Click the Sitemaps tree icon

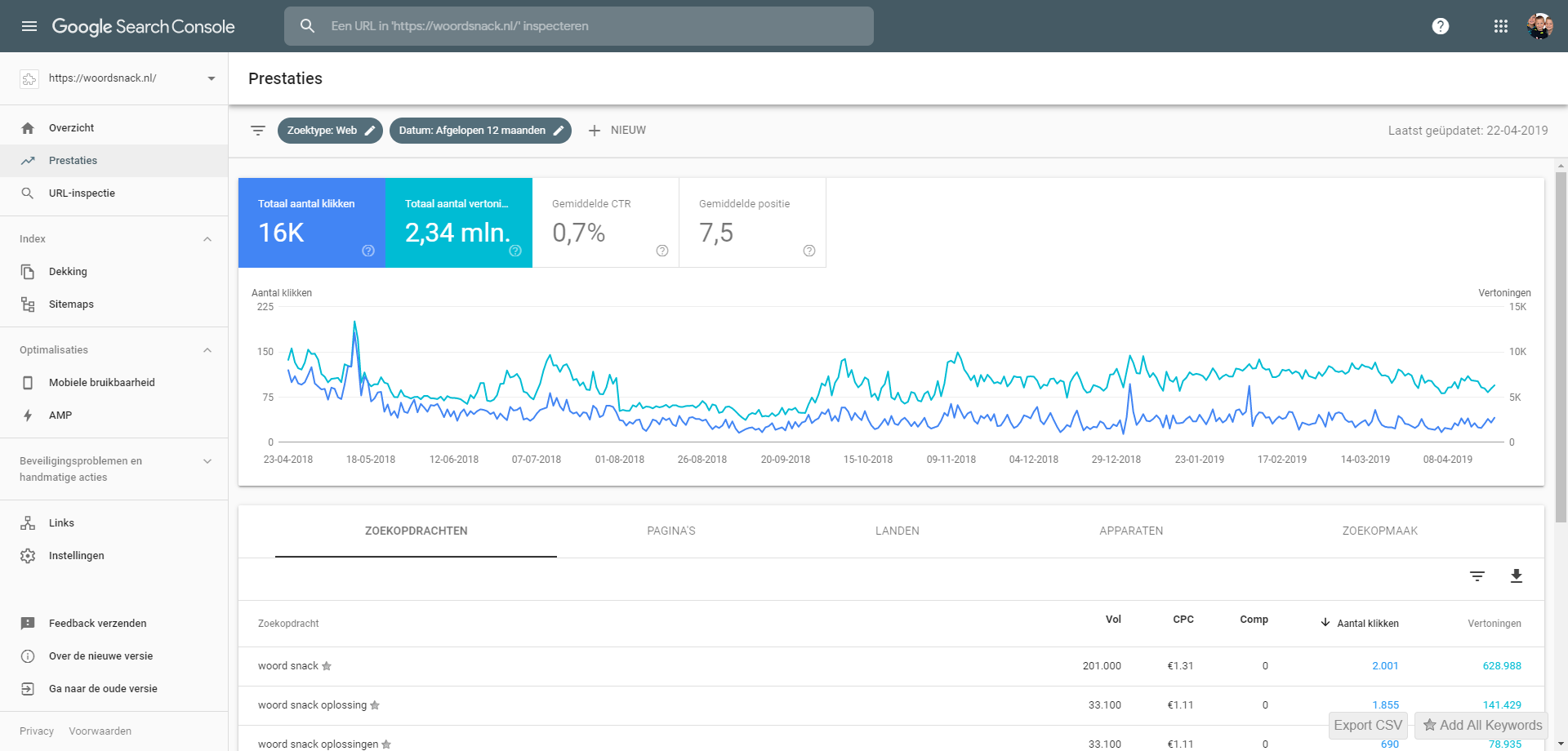[28, 304]
